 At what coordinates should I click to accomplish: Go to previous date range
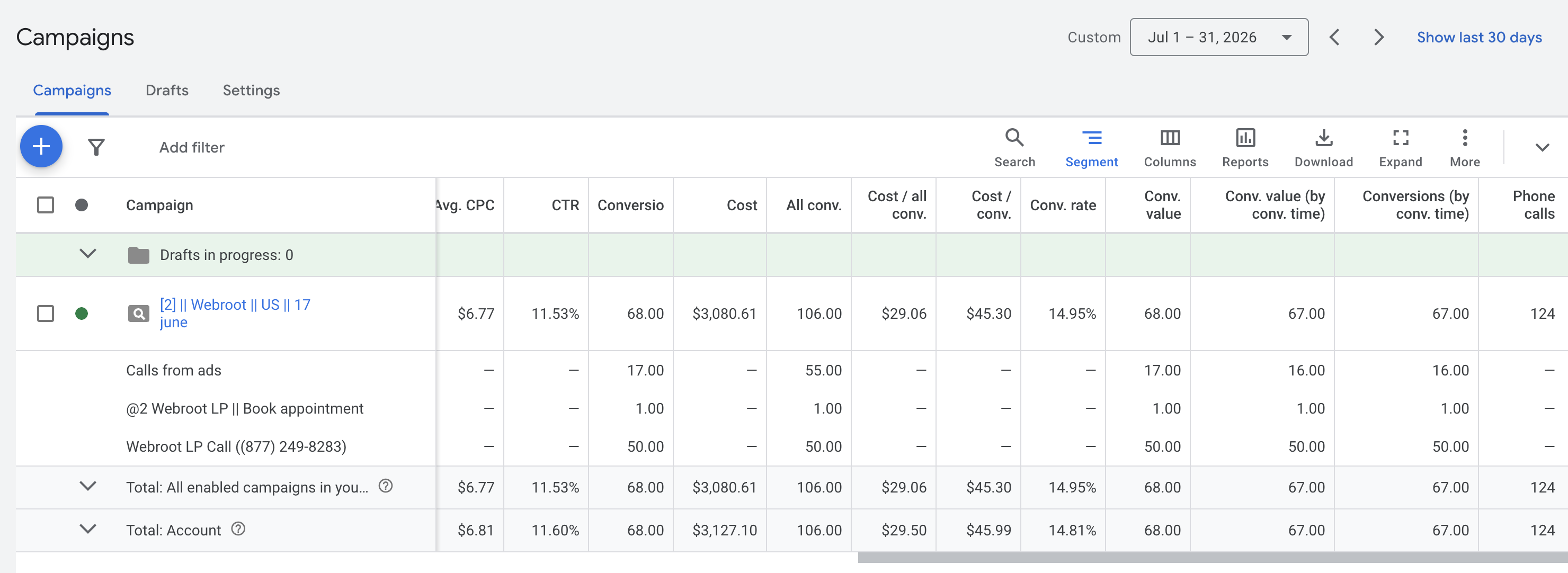pos(1334,37)
